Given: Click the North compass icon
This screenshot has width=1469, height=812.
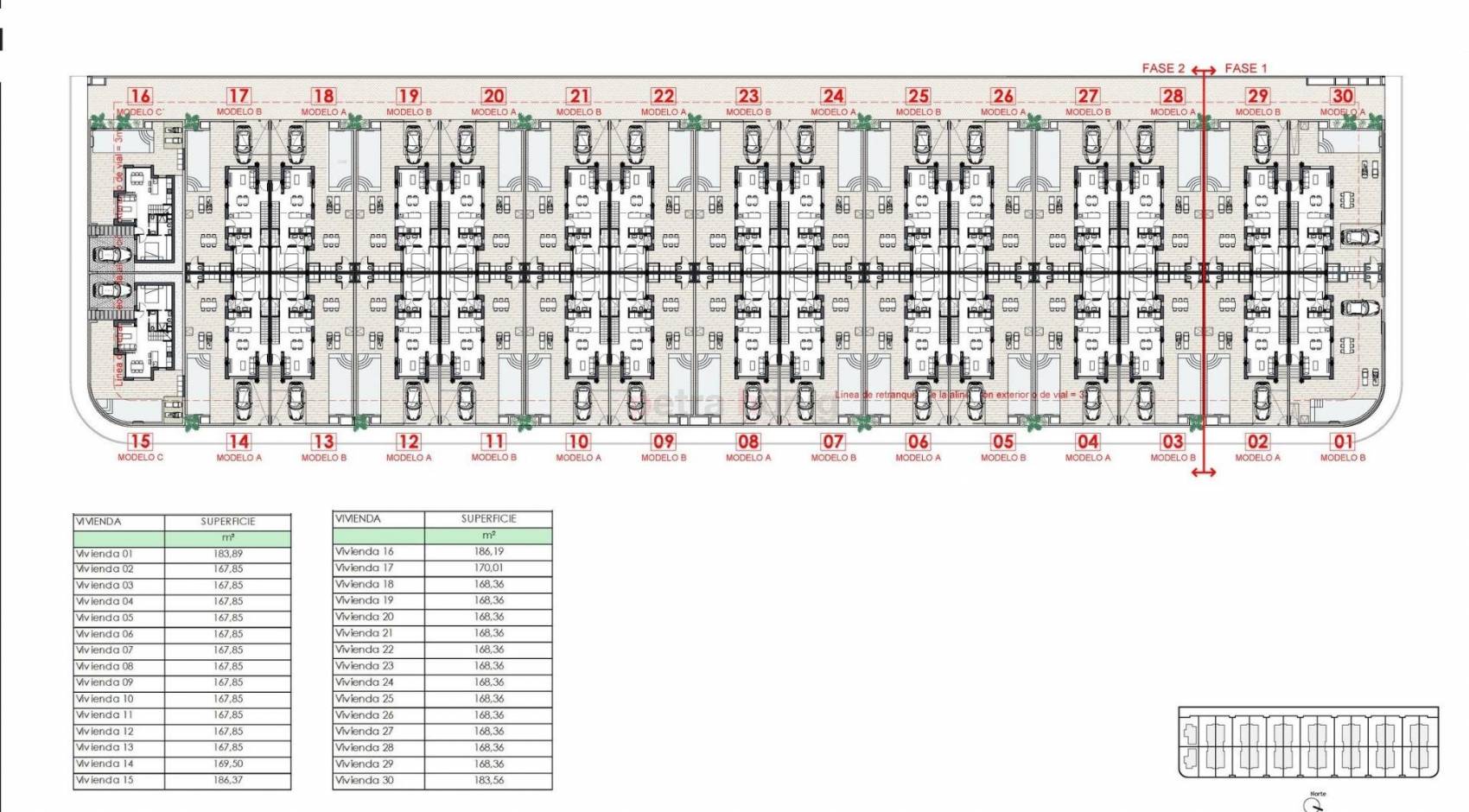Looking at the screenshot, I should click(x=1314, y=803).
